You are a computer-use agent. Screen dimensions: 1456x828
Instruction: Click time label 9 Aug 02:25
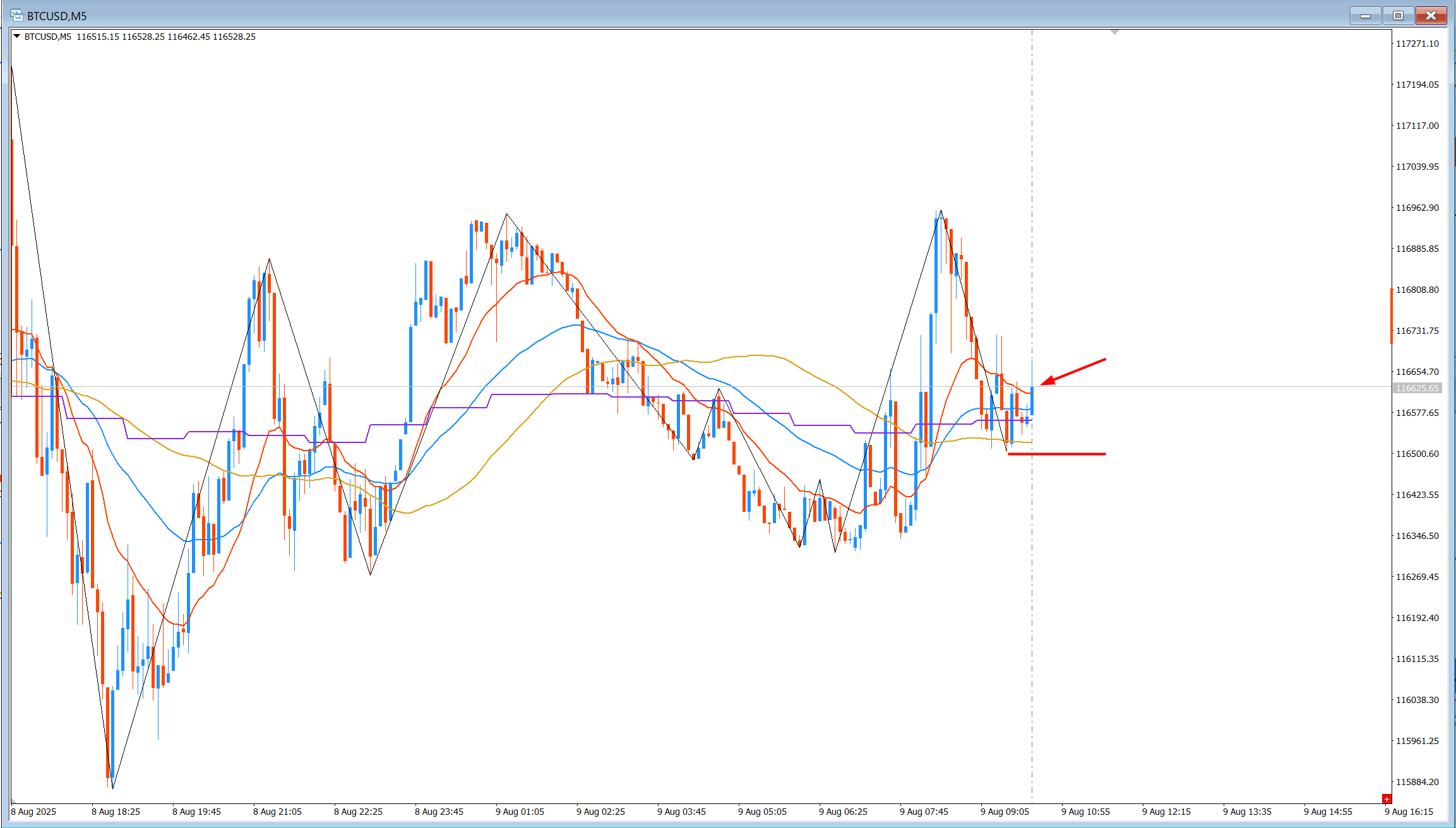pos(600,812)
